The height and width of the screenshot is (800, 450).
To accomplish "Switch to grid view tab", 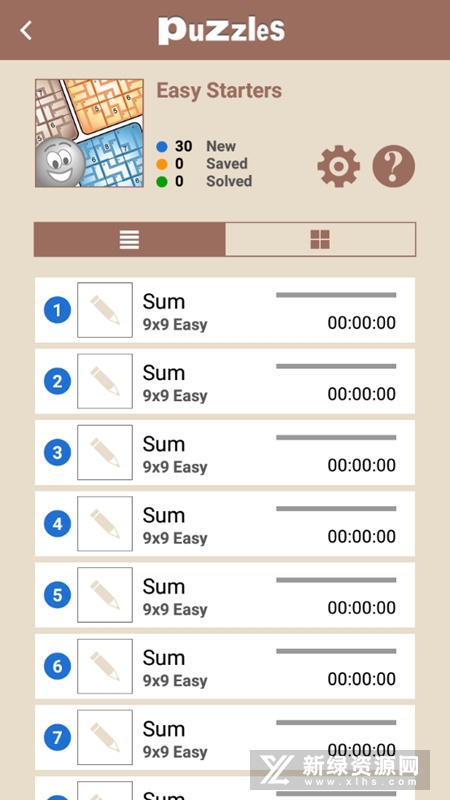I will (320, 239).
